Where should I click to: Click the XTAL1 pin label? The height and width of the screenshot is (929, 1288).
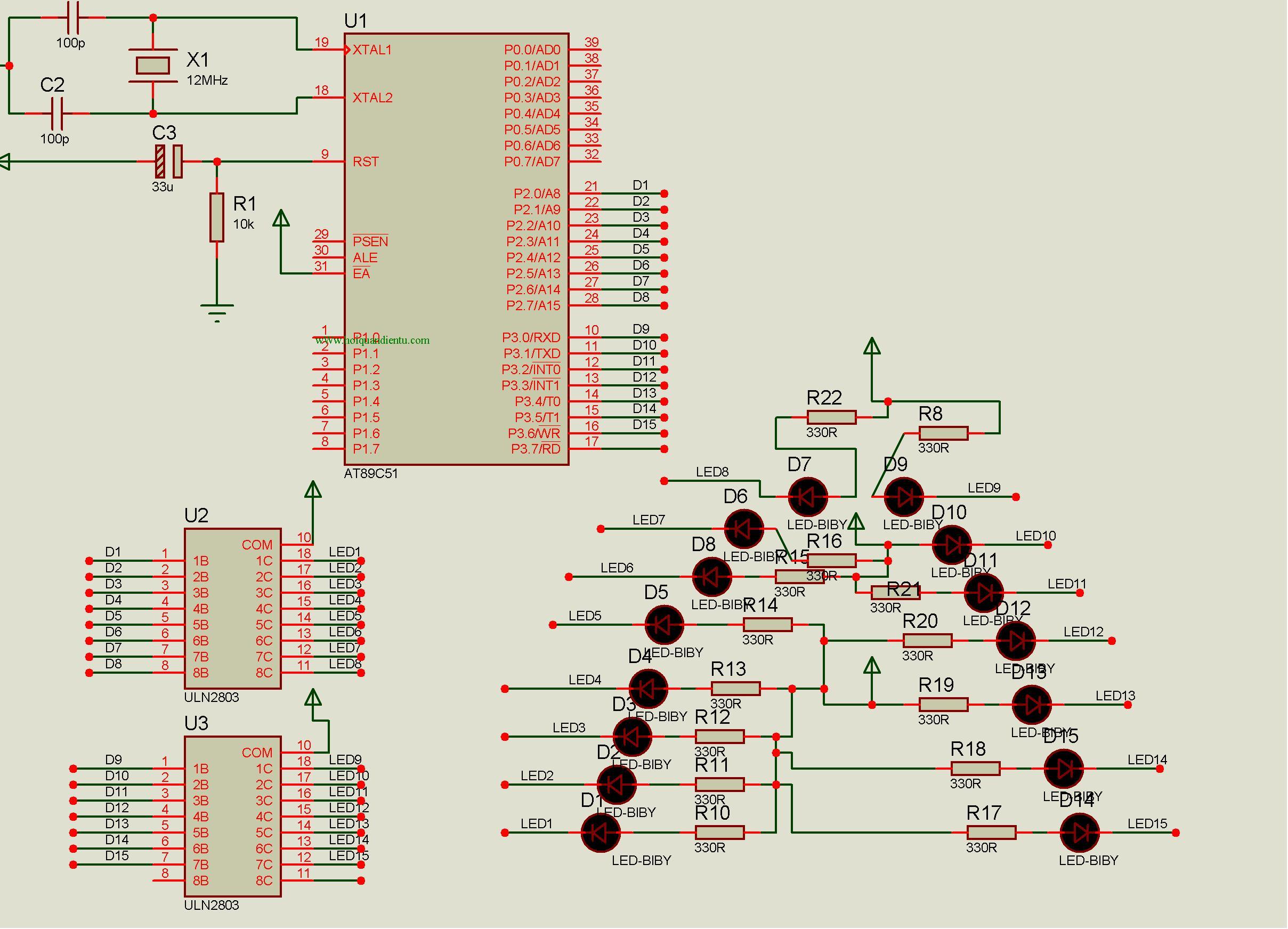click(x=372, y=50)
